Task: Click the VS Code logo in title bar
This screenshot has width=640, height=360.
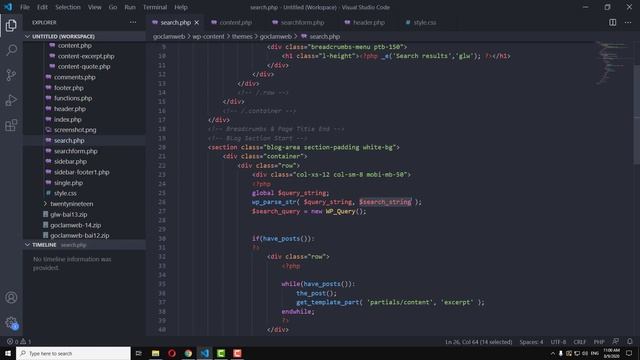Action: (8, 7)
